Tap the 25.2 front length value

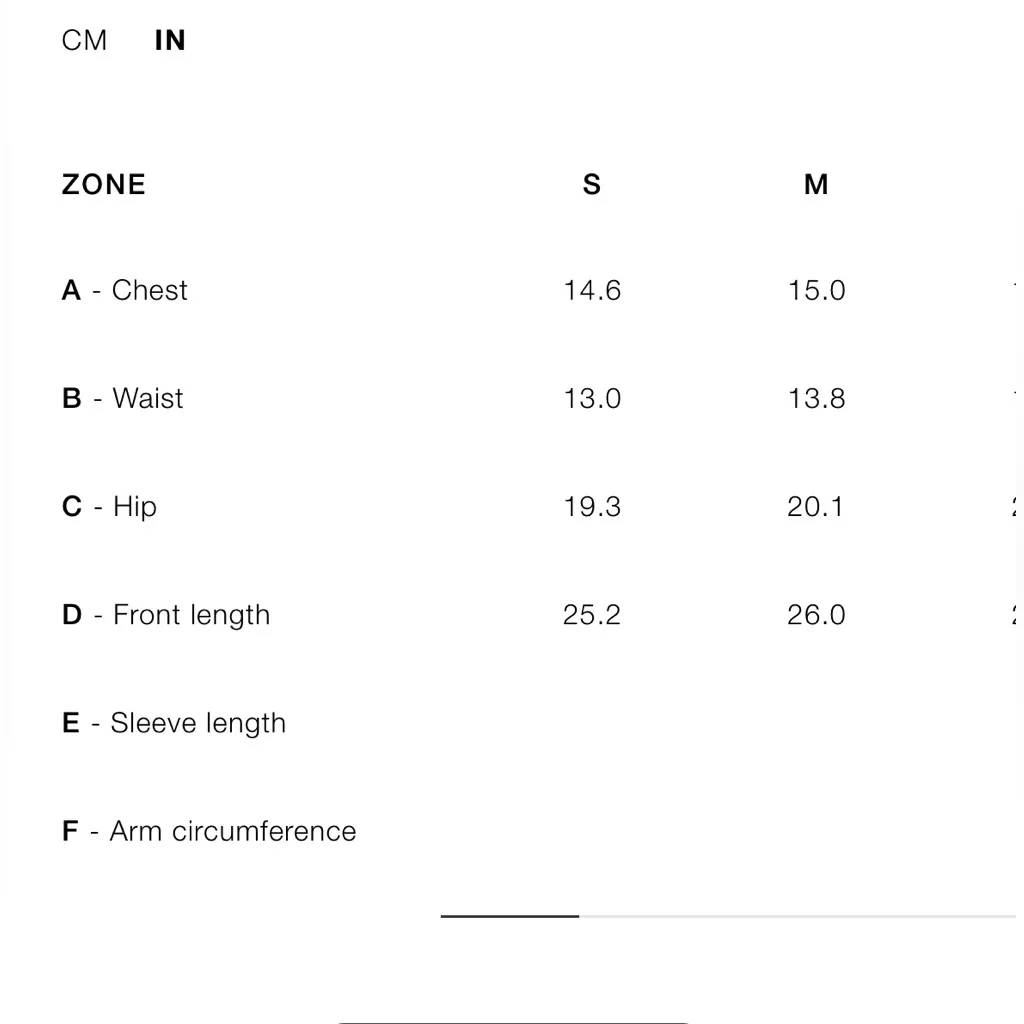pos(592,614)
